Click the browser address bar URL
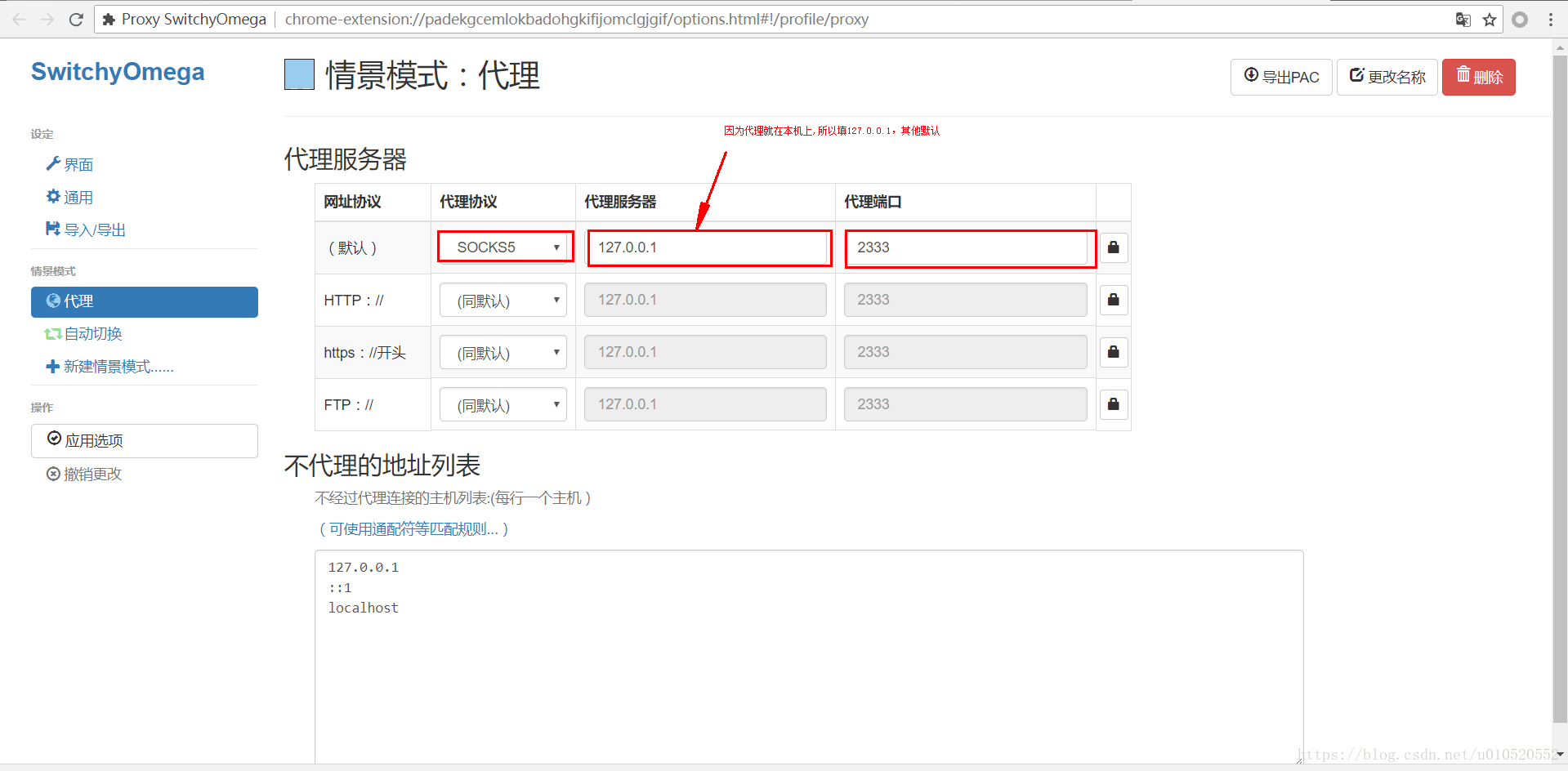 pos(577,19)
